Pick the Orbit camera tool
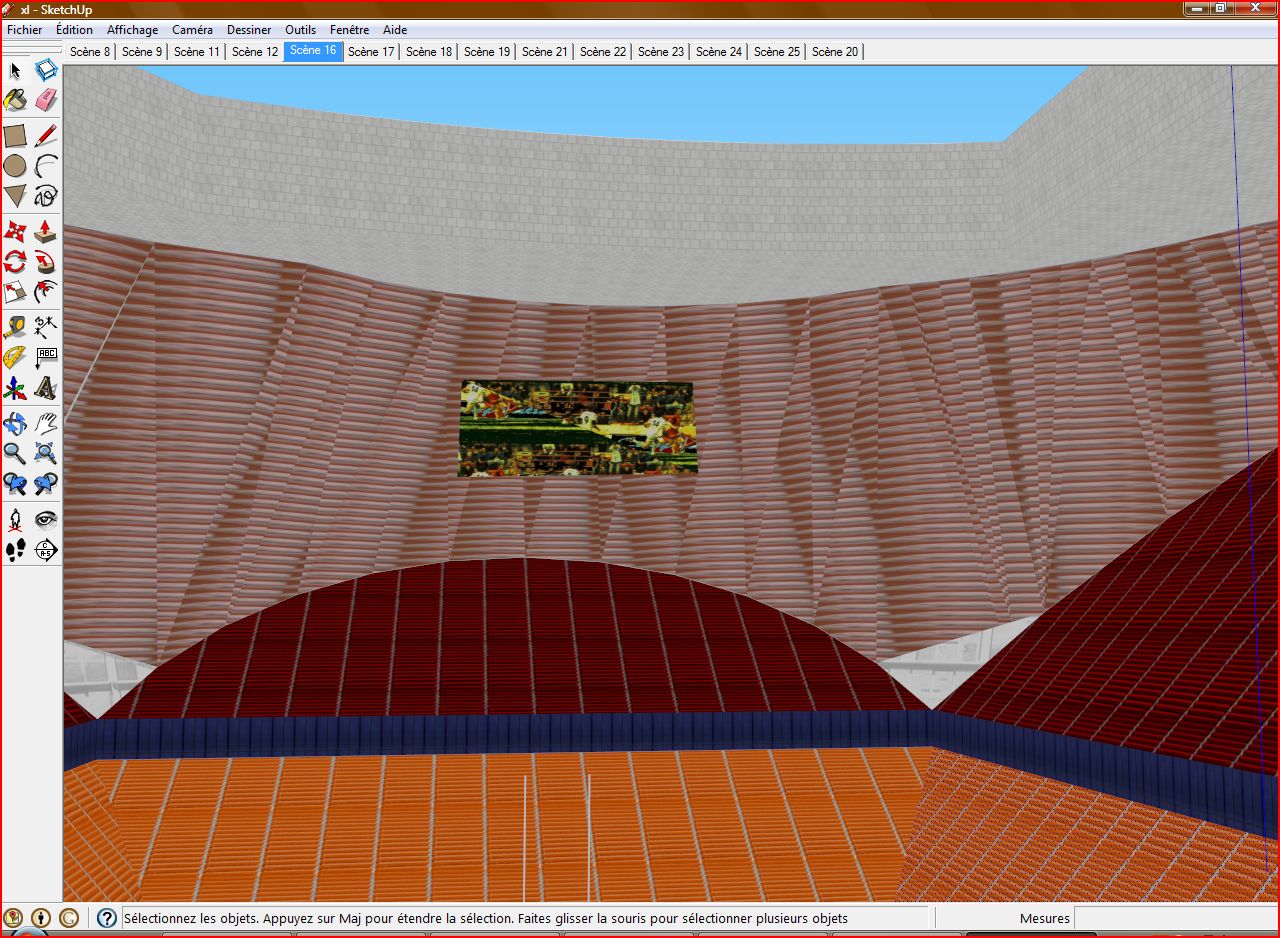Viewport: 1280px width, 938px height. point(15,423)
